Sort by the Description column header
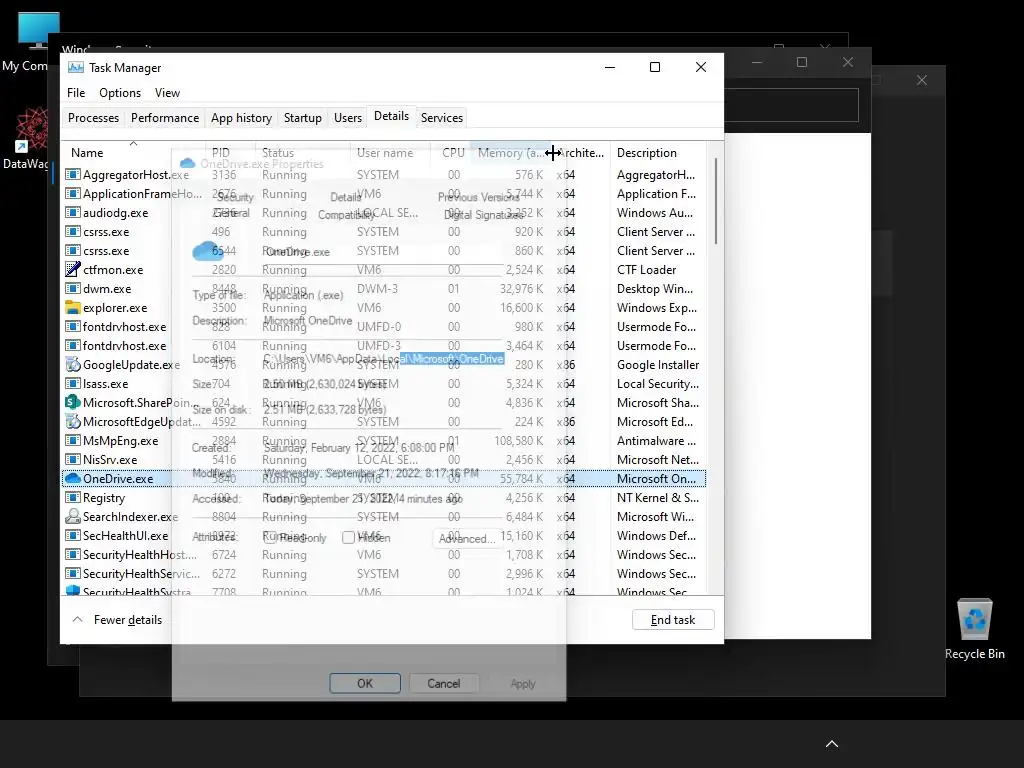The height and width of the screenshot is (768, 1024). pos(657,152)
